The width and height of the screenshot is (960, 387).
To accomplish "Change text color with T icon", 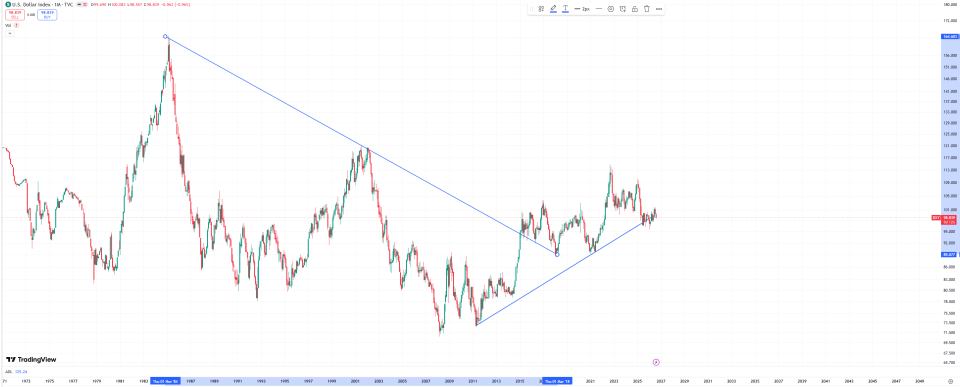I will point(565,9).
